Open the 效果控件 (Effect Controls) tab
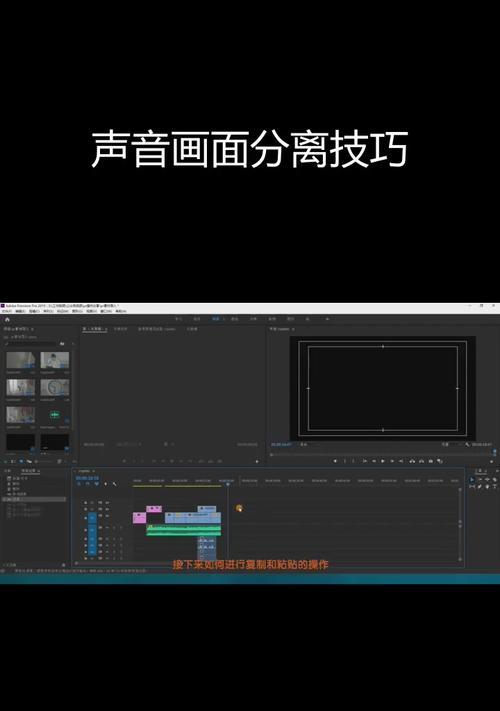This screenshot has width=500, height=711. [120, 329]
